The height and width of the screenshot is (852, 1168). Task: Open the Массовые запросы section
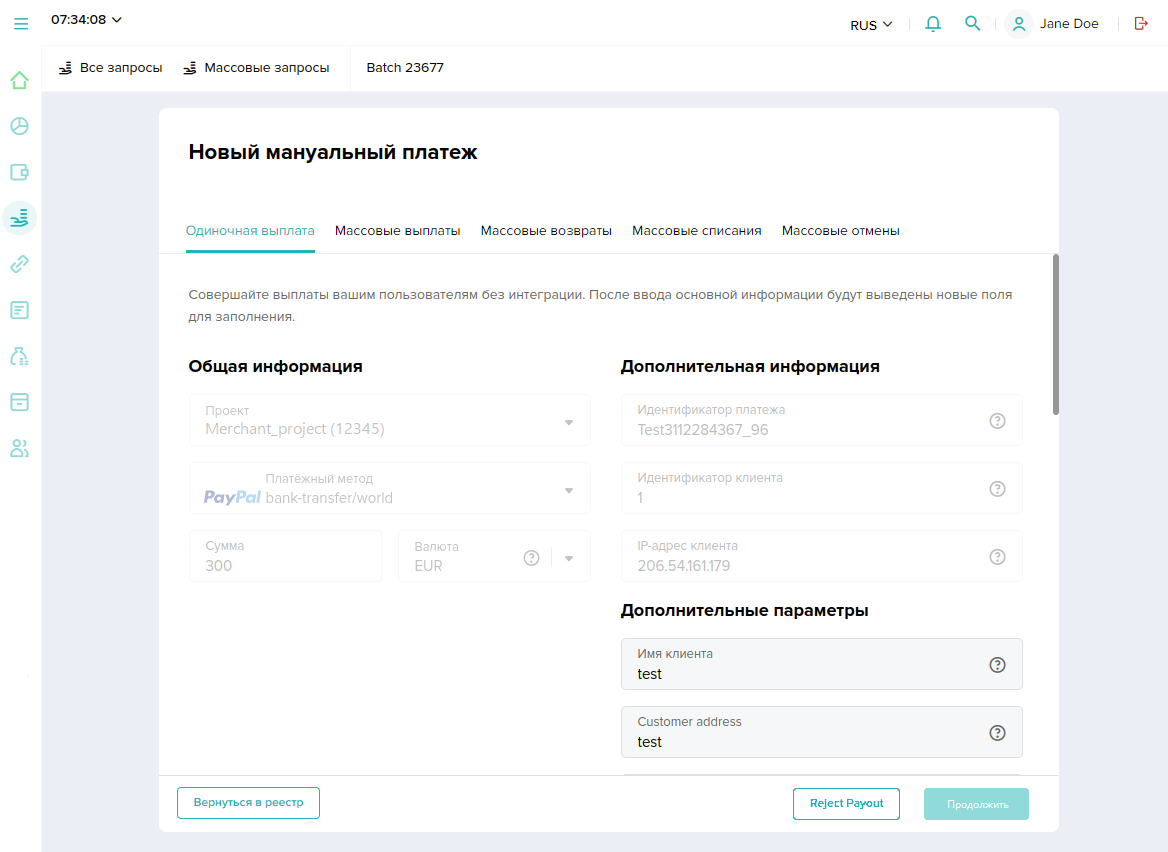pyautogui.click(x=257, y=68)
